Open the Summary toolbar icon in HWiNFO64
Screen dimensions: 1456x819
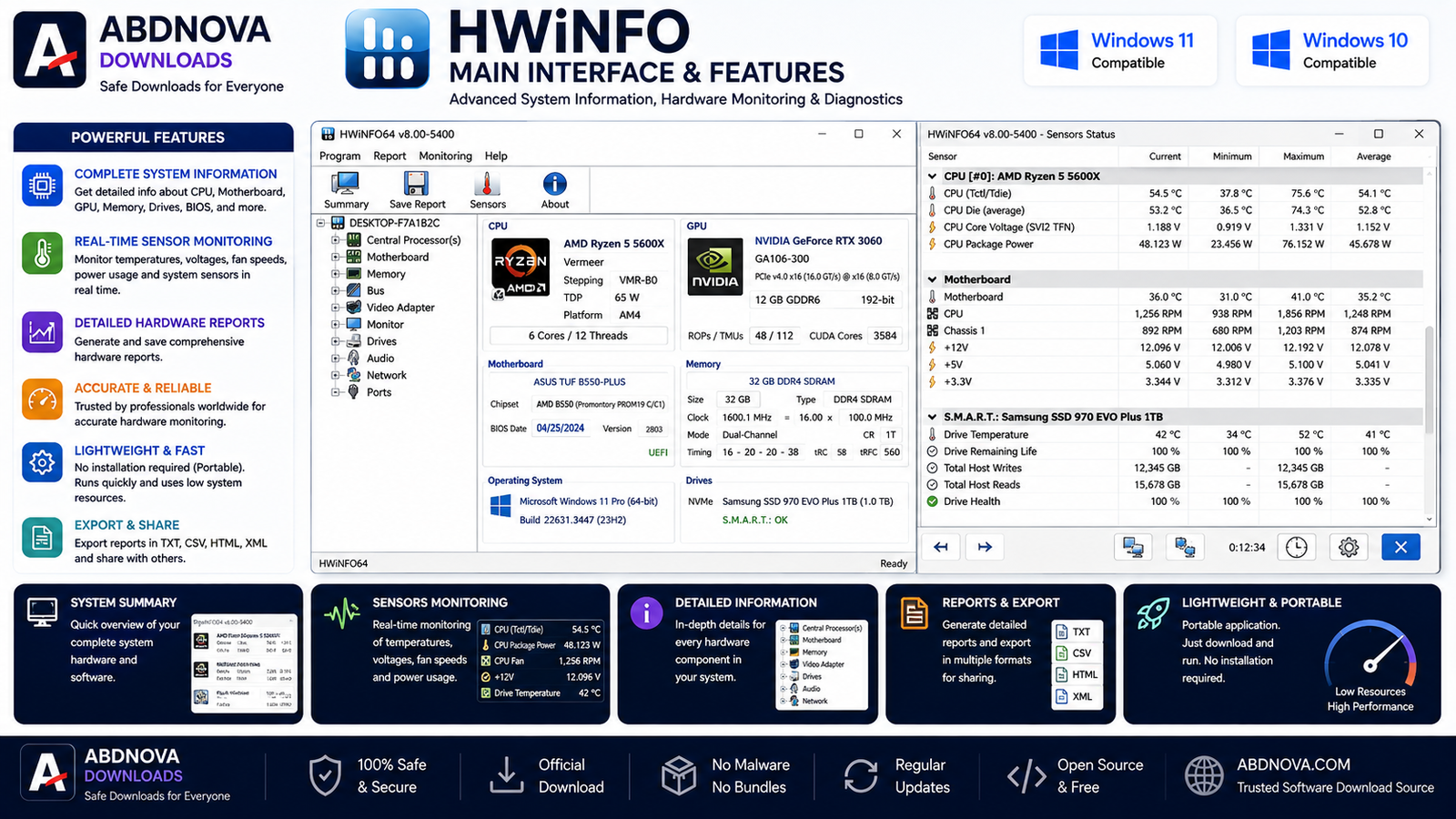tap(345, 185)
